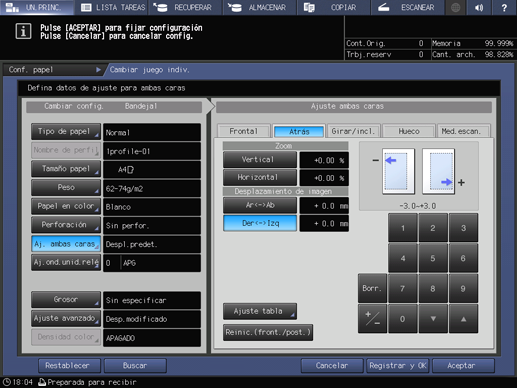The image size is (517, 388).
Task: Click the 'Preparada para recibir' status text
Action: pyautogui.click(x=92, y=382)
